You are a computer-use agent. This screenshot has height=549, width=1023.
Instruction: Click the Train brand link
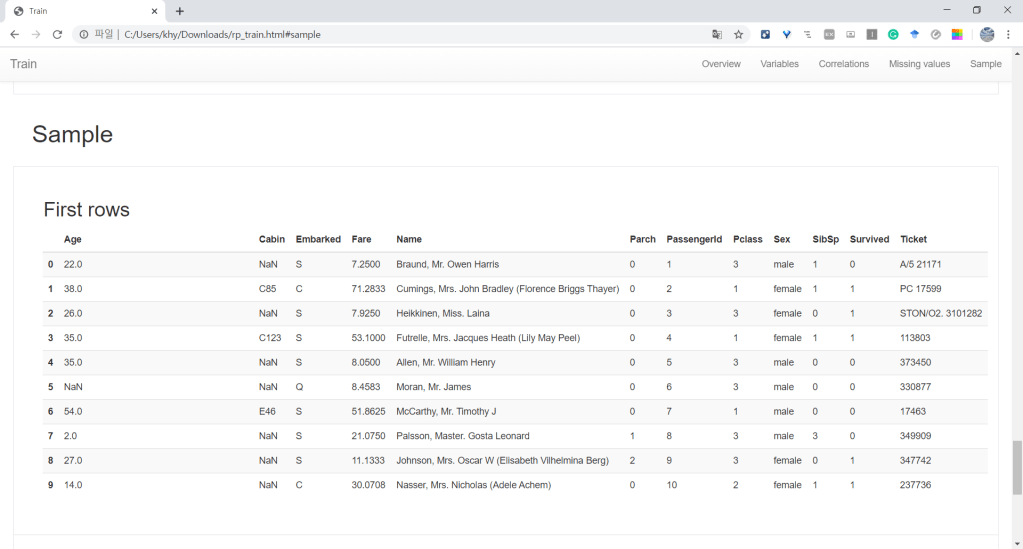click(24, 64)
